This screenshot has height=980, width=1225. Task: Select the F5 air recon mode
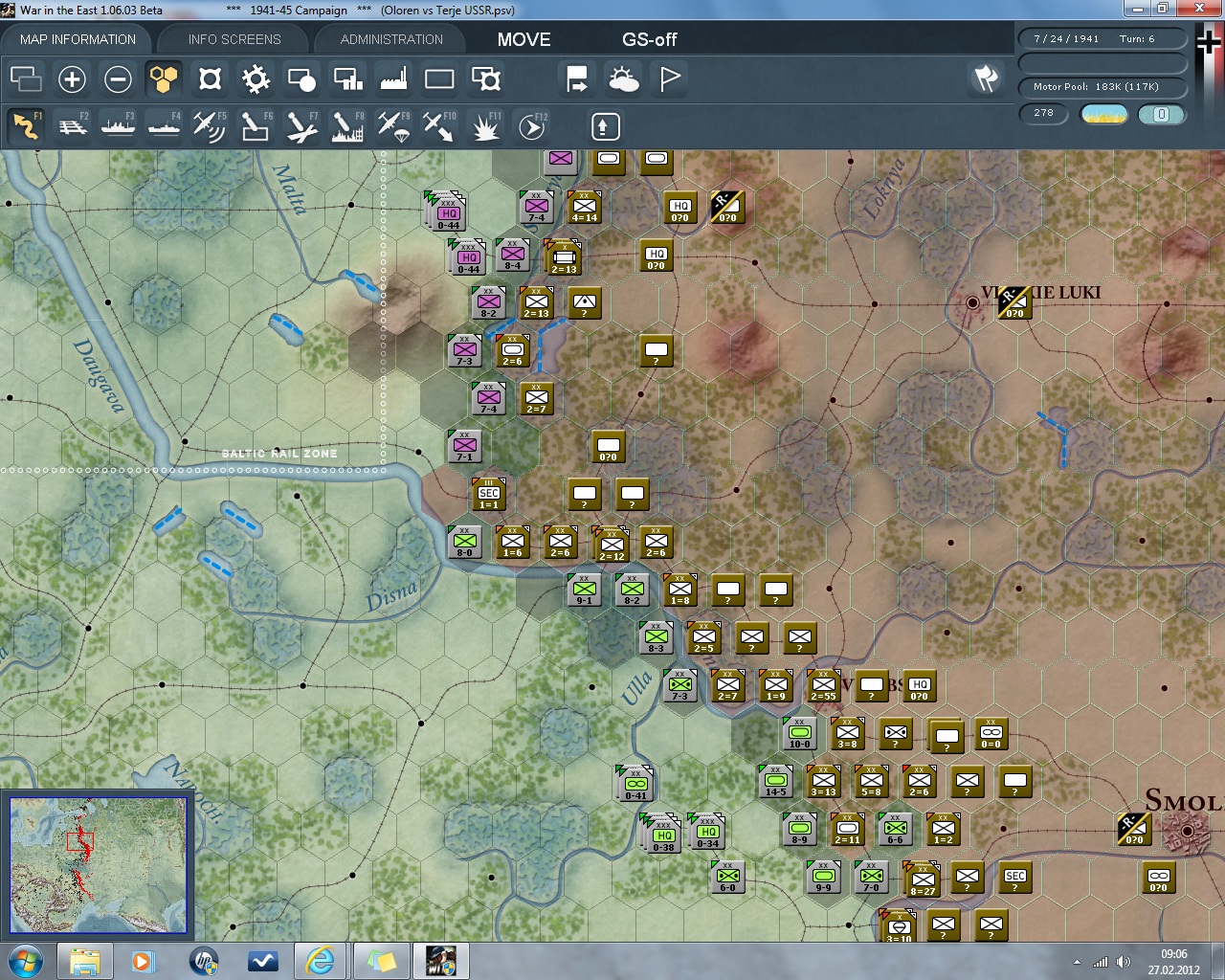210,126
